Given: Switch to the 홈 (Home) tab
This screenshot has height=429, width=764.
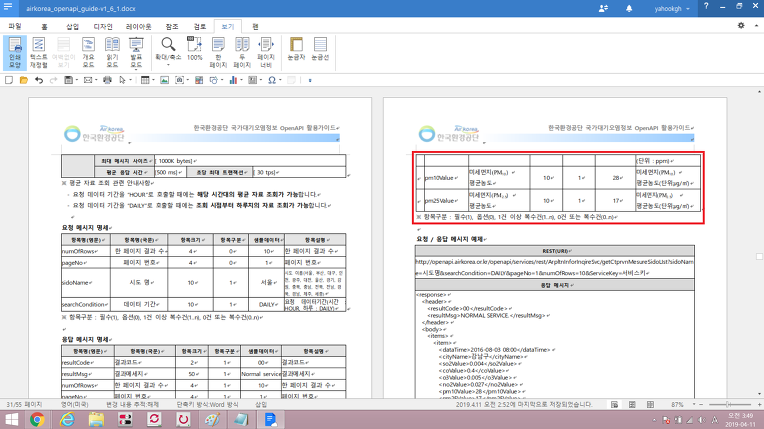Looking at the screenshot, I should tap(44, 26).
